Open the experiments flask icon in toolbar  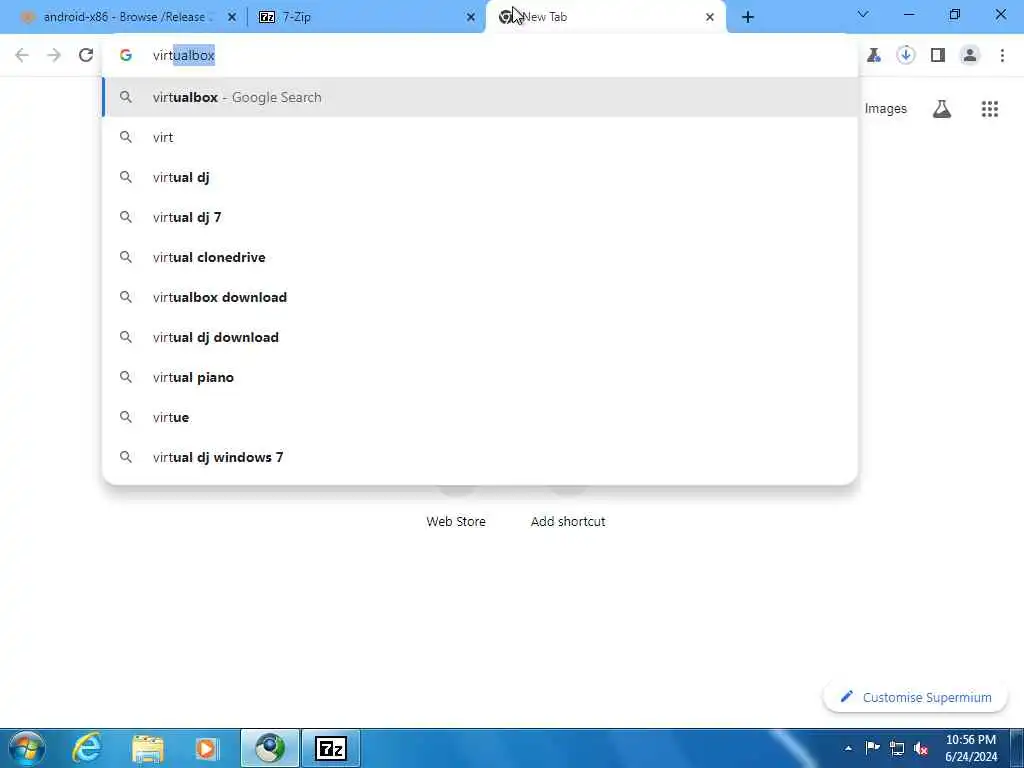(x=874, y=56)
